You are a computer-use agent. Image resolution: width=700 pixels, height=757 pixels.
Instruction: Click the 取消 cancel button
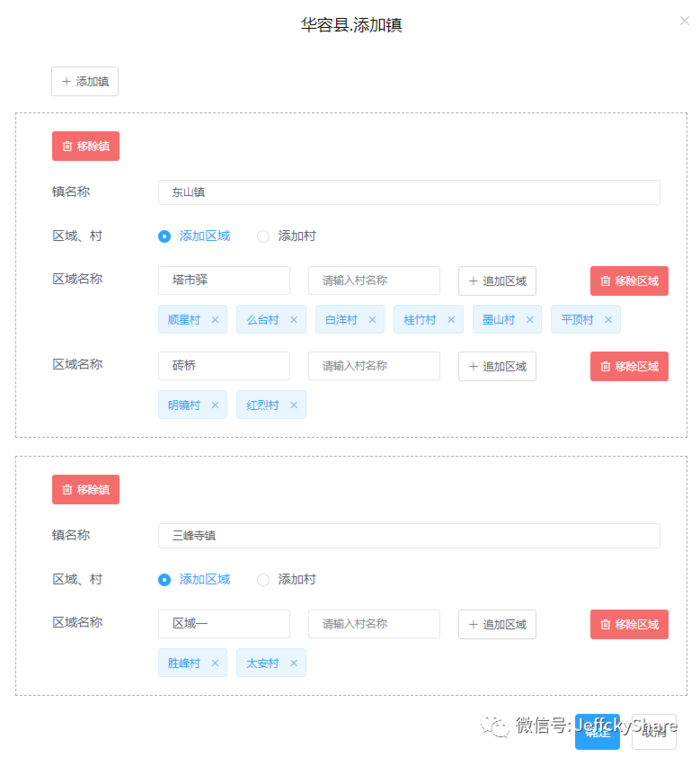(654, 732)
